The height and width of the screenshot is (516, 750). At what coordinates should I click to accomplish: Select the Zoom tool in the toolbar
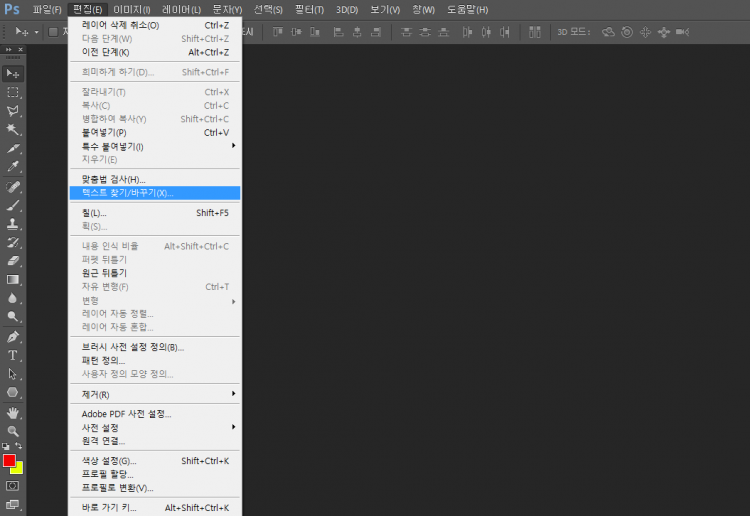[x=13, y=431]
